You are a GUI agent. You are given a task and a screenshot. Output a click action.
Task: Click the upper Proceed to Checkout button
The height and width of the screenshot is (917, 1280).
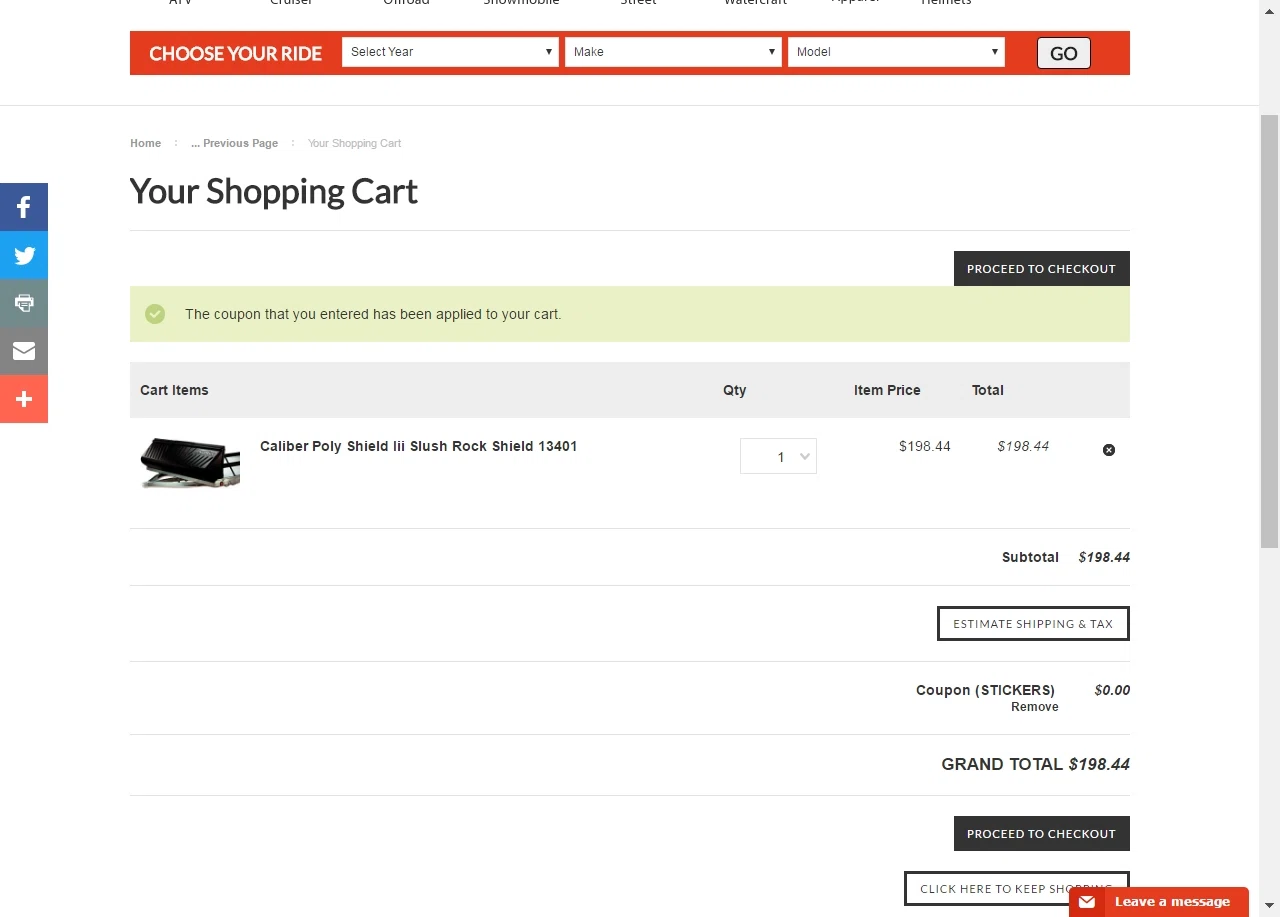pos(1041,269)
